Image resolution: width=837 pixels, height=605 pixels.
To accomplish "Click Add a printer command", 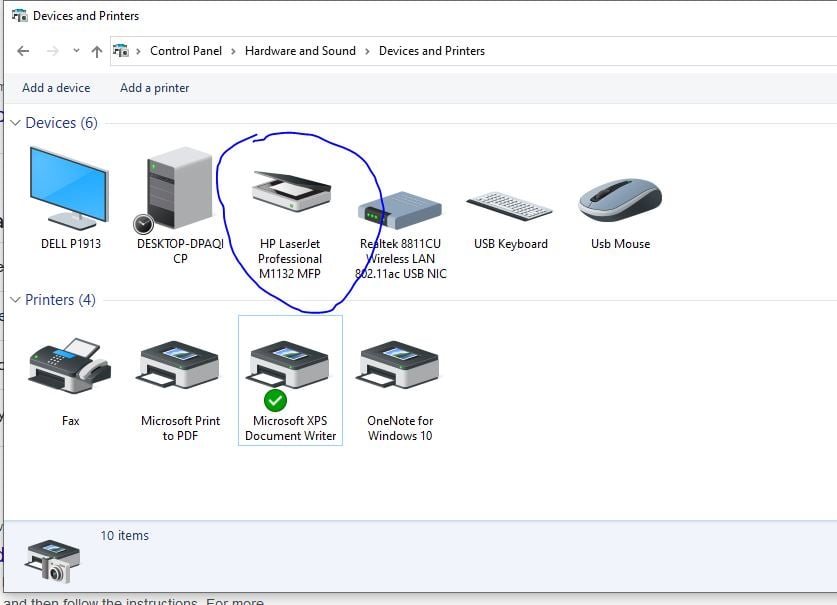I will tap(154, 88).
